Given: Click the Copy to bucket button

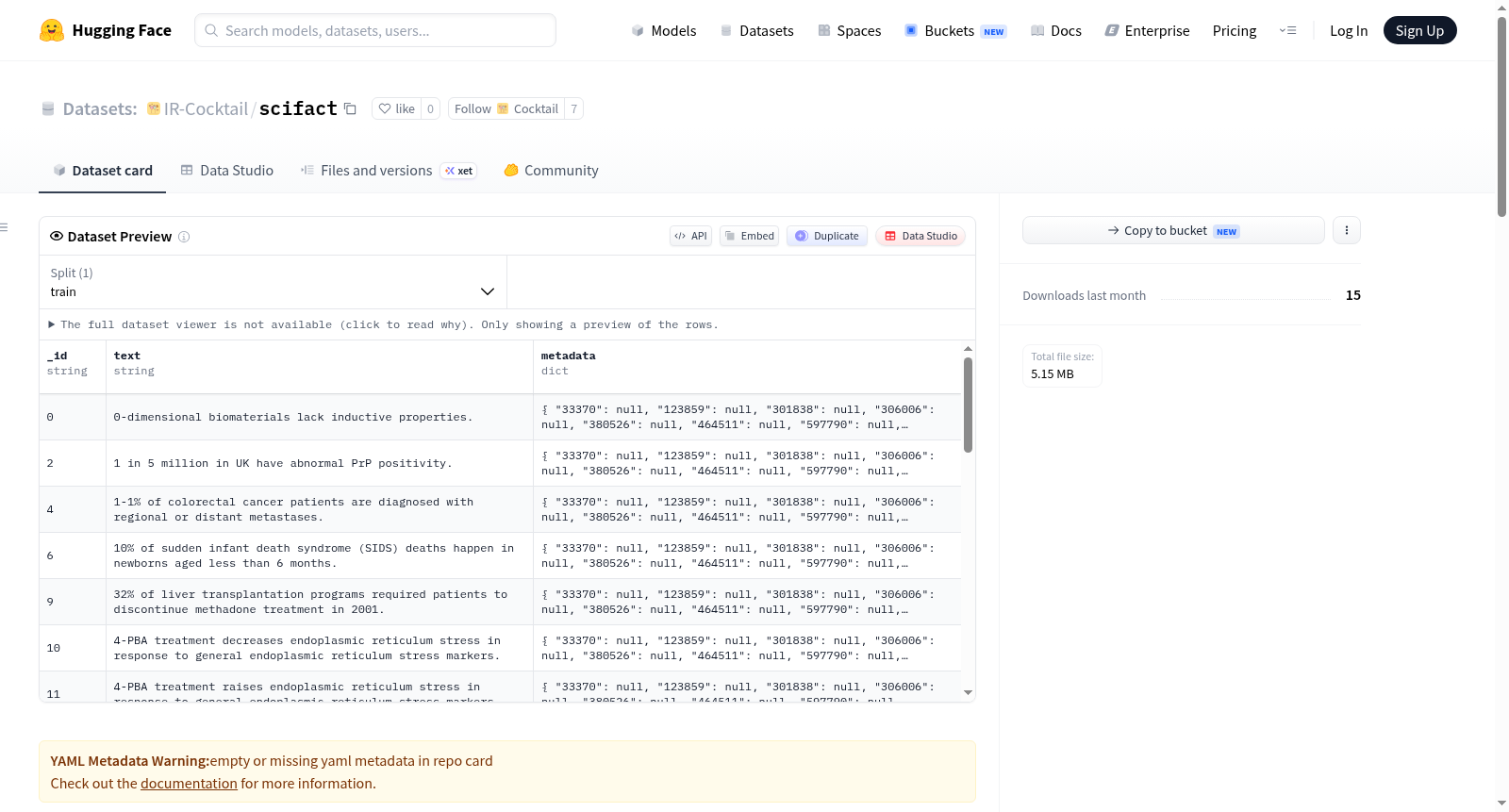Looking at the screenshot, I should click(x=1173, y=230).
